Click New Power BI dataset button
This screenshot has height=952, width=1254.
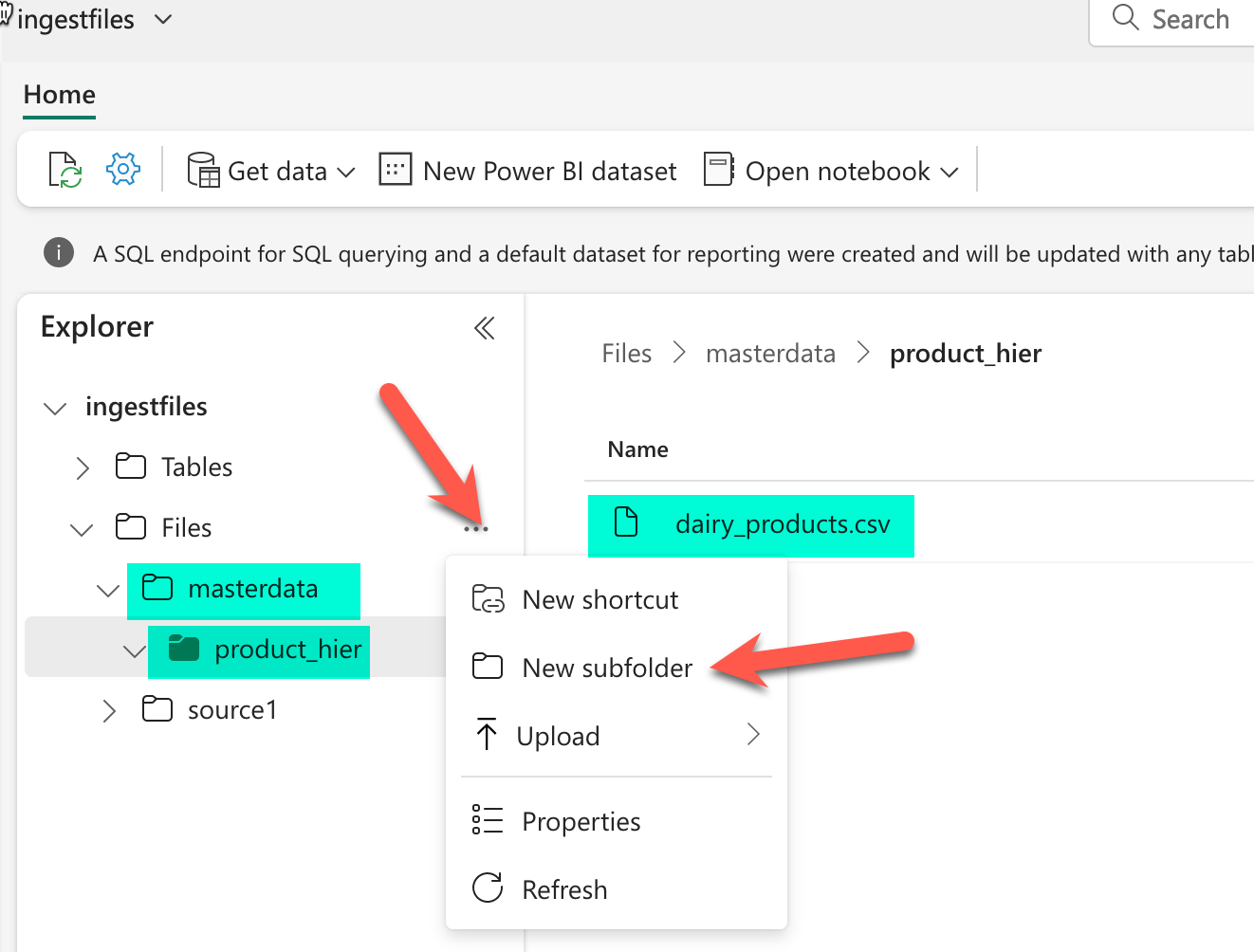pos(527,171)
